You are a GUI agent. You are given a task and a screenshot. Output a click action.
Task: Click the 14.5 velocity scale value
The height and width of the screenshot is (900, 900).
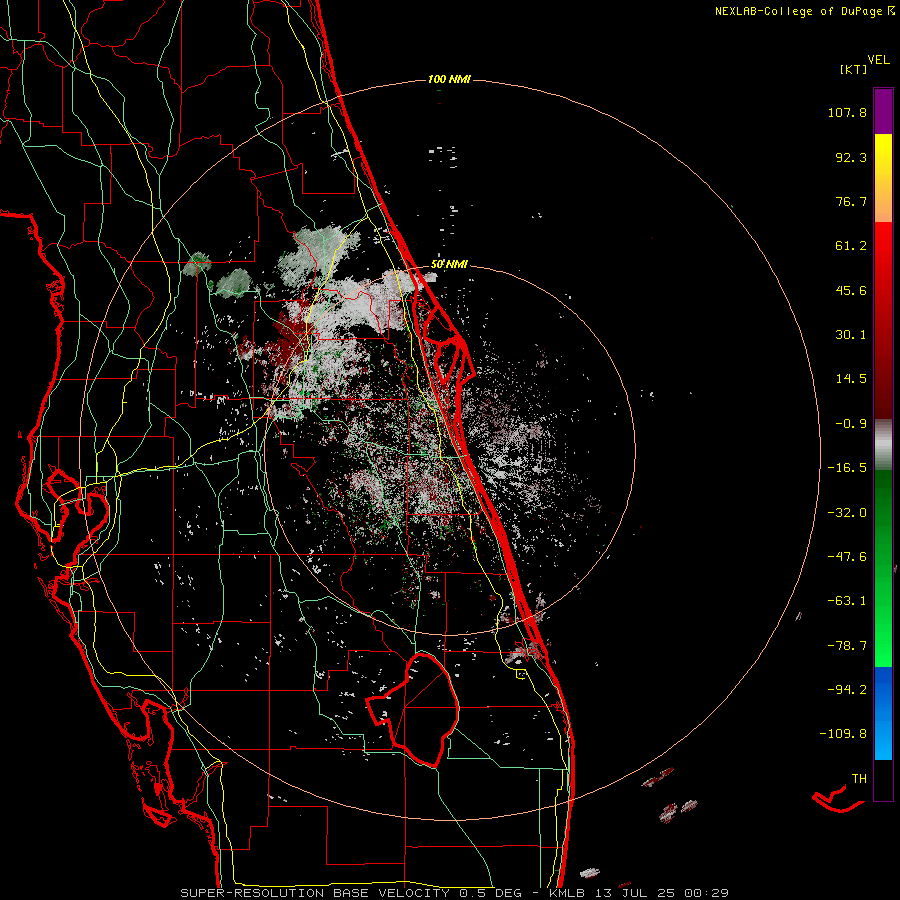tap(851, 379)
